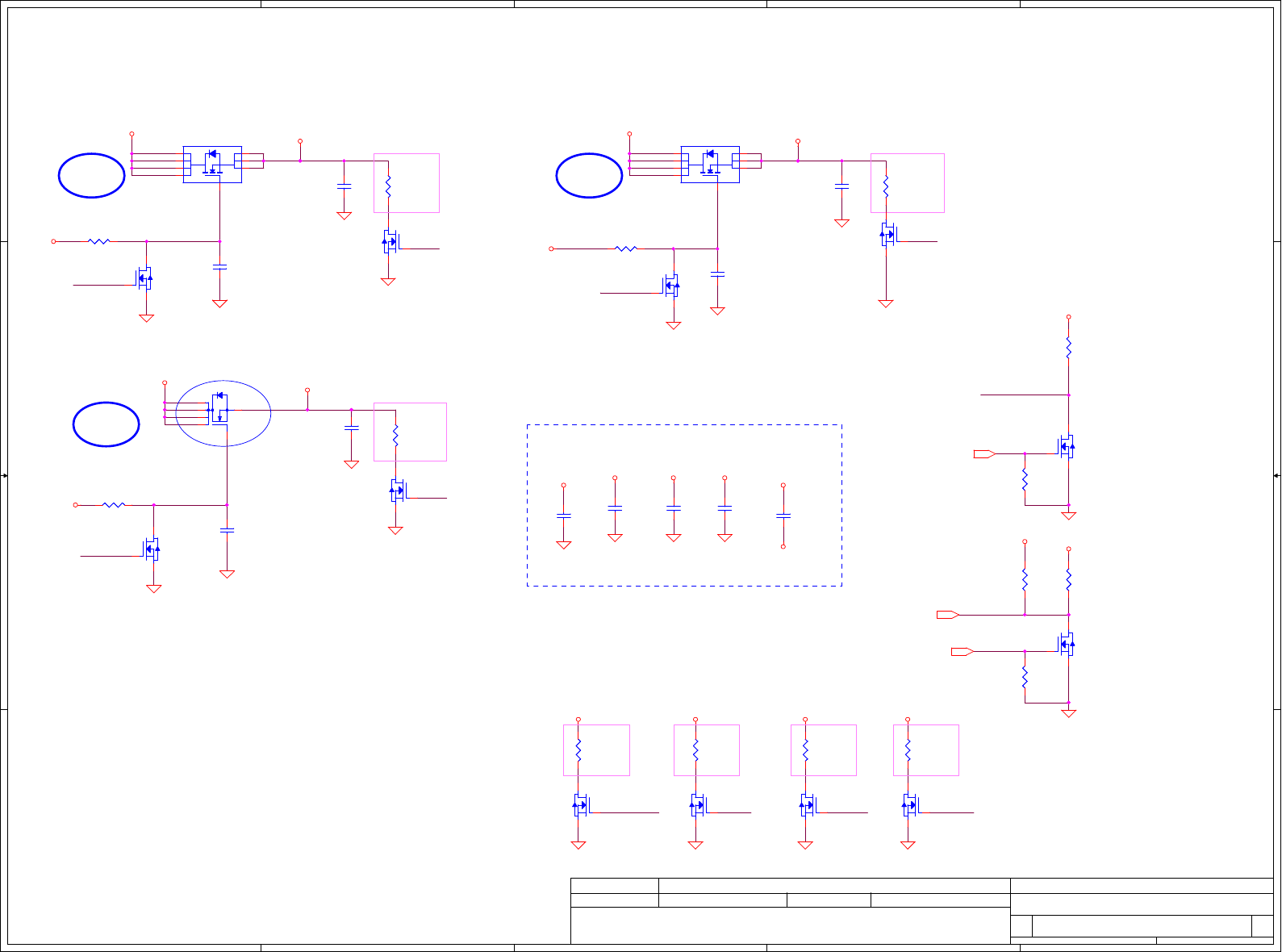Select the dashed-box capacitor with two open terminals
This screenshot has width=1282, height=952.
pos(783,516)
